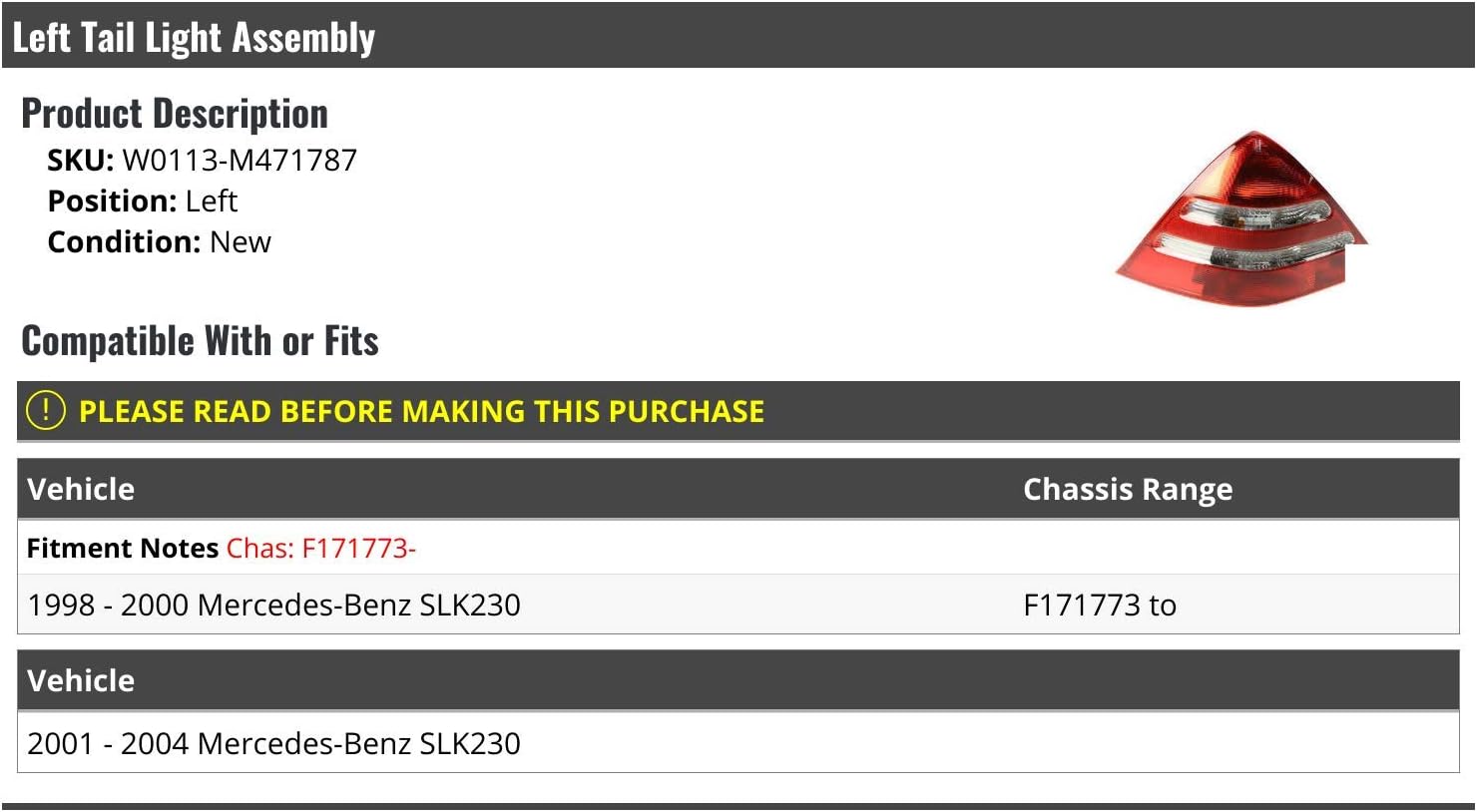The image size is (1477, 812).
Task: Click the Chassis Range column header
Action: [1128, 489]
